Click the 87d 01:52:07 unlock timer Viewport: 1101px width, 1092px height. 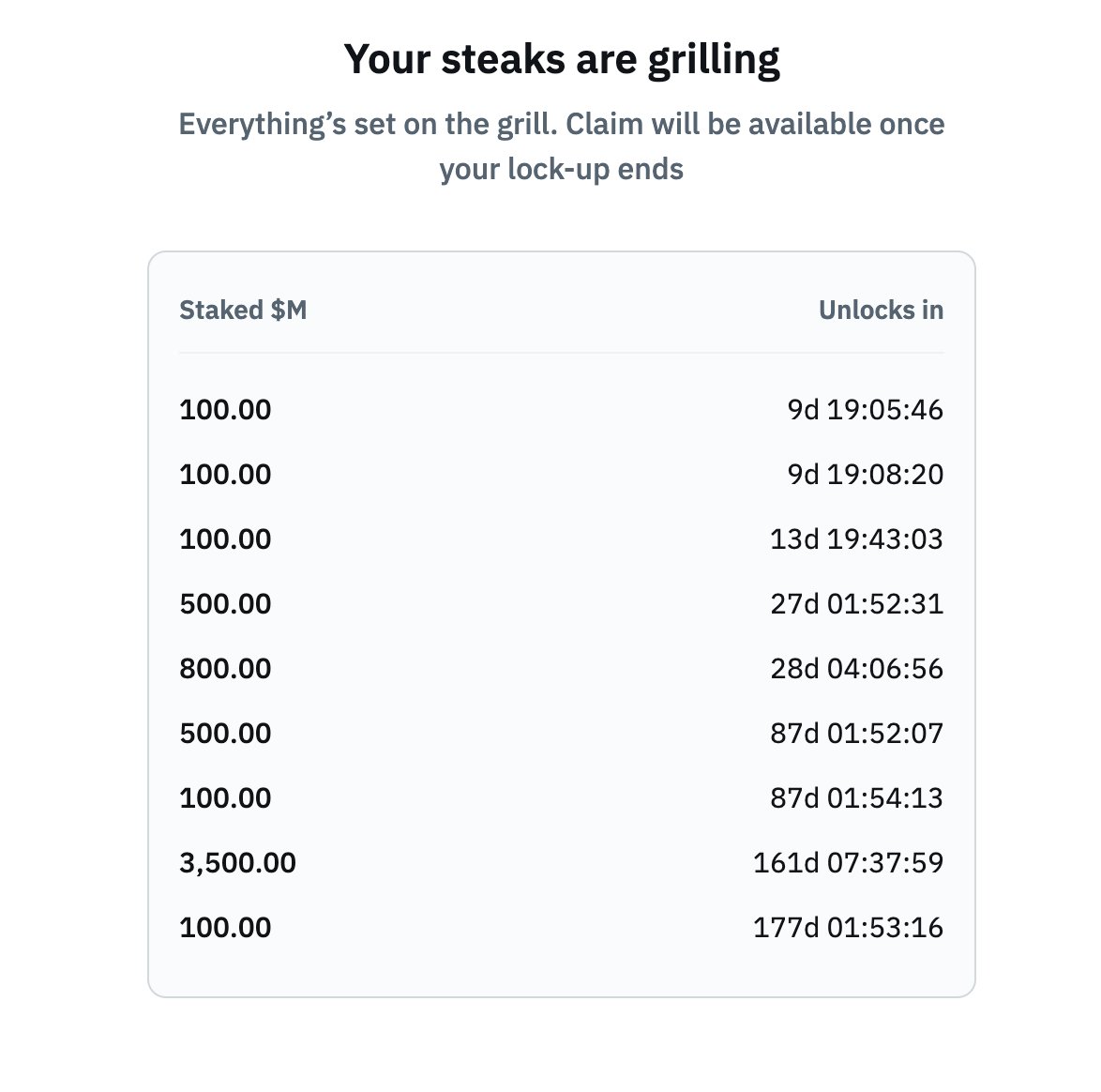pyautogui.click(x=856, y=733)
